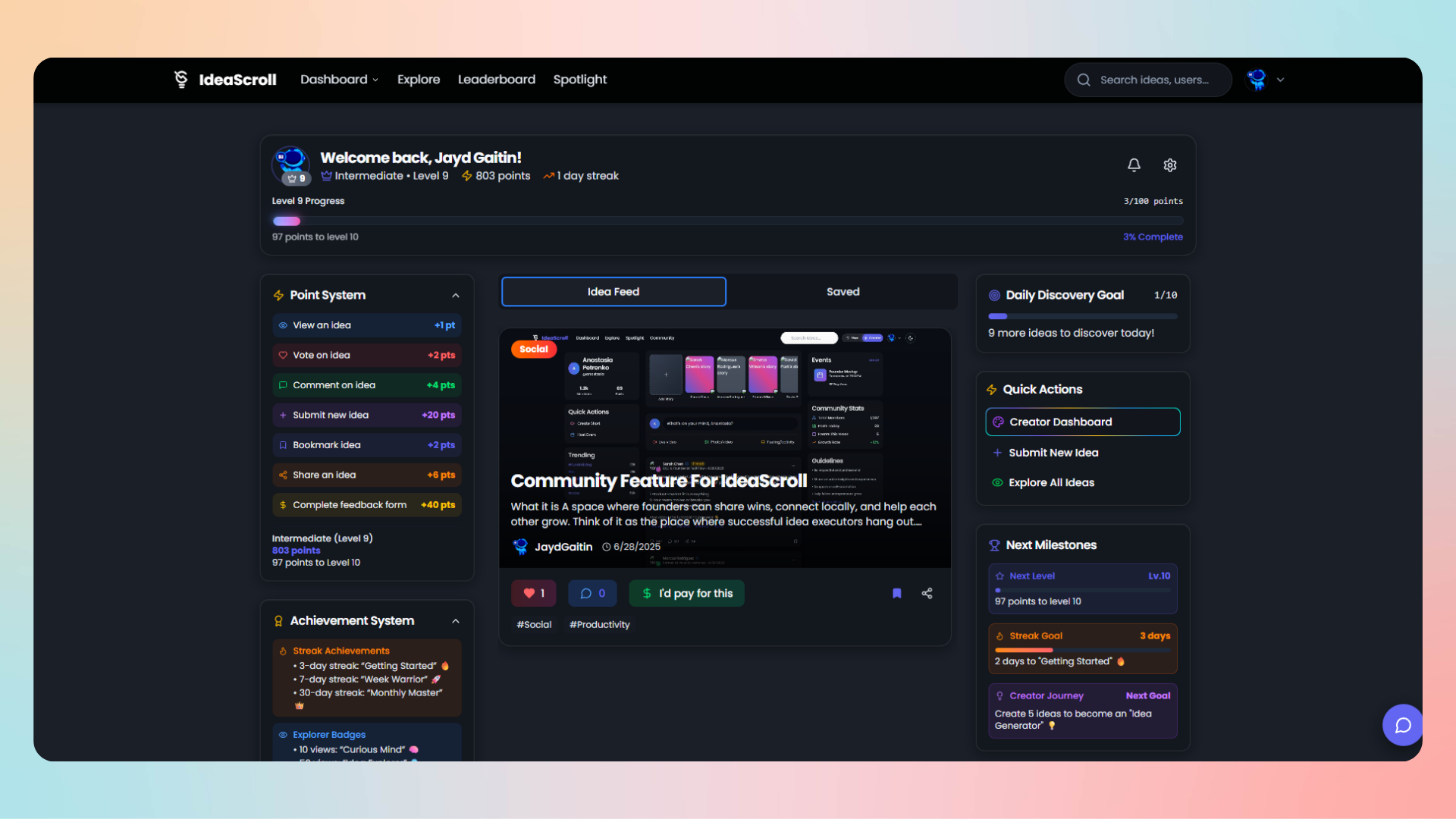Click the 1 day streak text
The image size is (1456, 819).
(588, 176)
